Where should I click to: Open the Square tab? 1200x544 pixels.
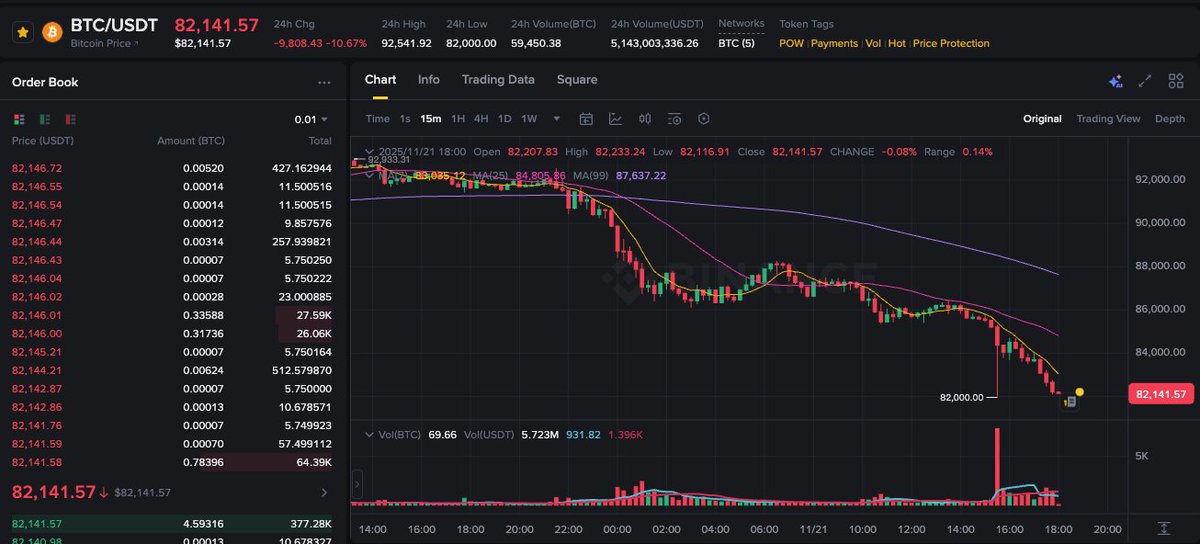[x=577, y=80]
